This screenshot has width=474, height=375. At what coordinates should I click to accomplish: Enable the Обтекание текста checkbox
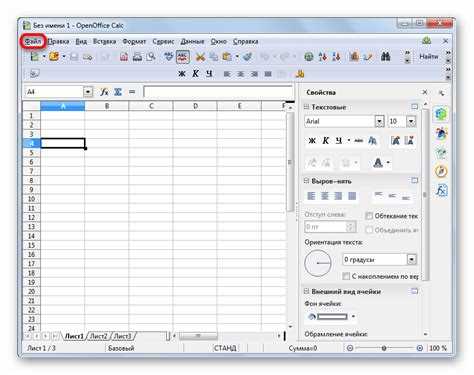369,216
